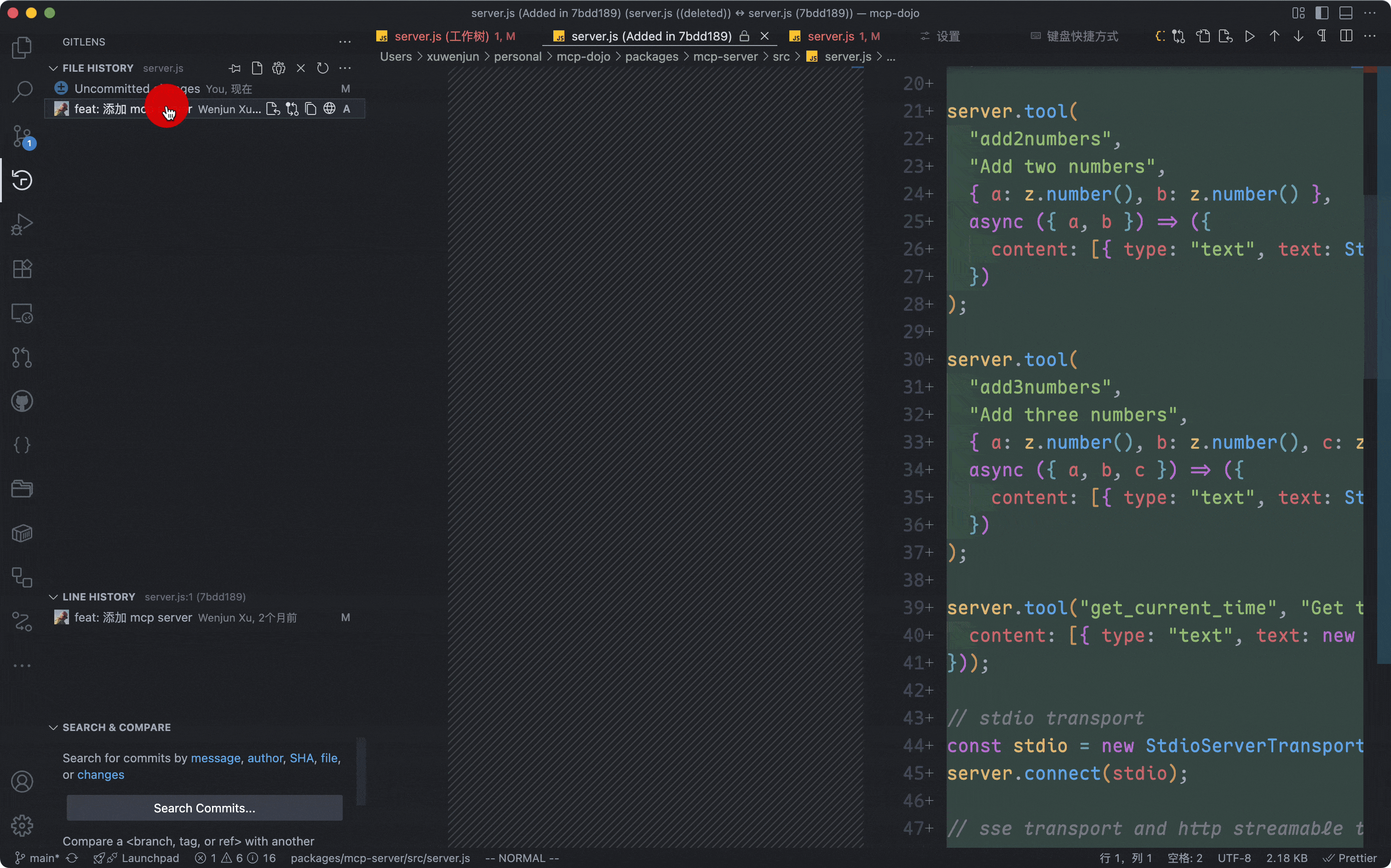This screenshot has height=868, width=1391.
Task: Collapse the SEARCH & COMPARE section
Action: 53,727
